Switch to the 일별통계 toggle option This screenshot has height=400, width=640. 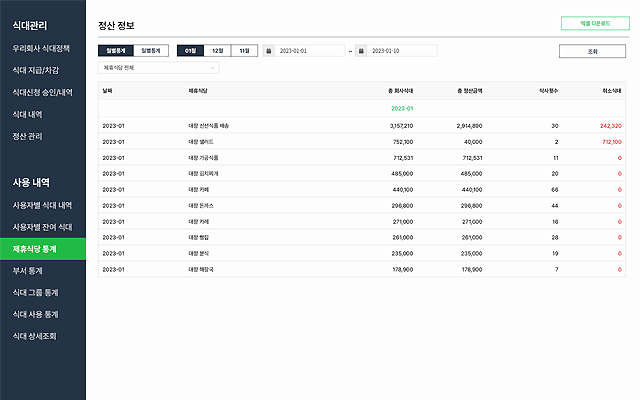click(150, 50)
